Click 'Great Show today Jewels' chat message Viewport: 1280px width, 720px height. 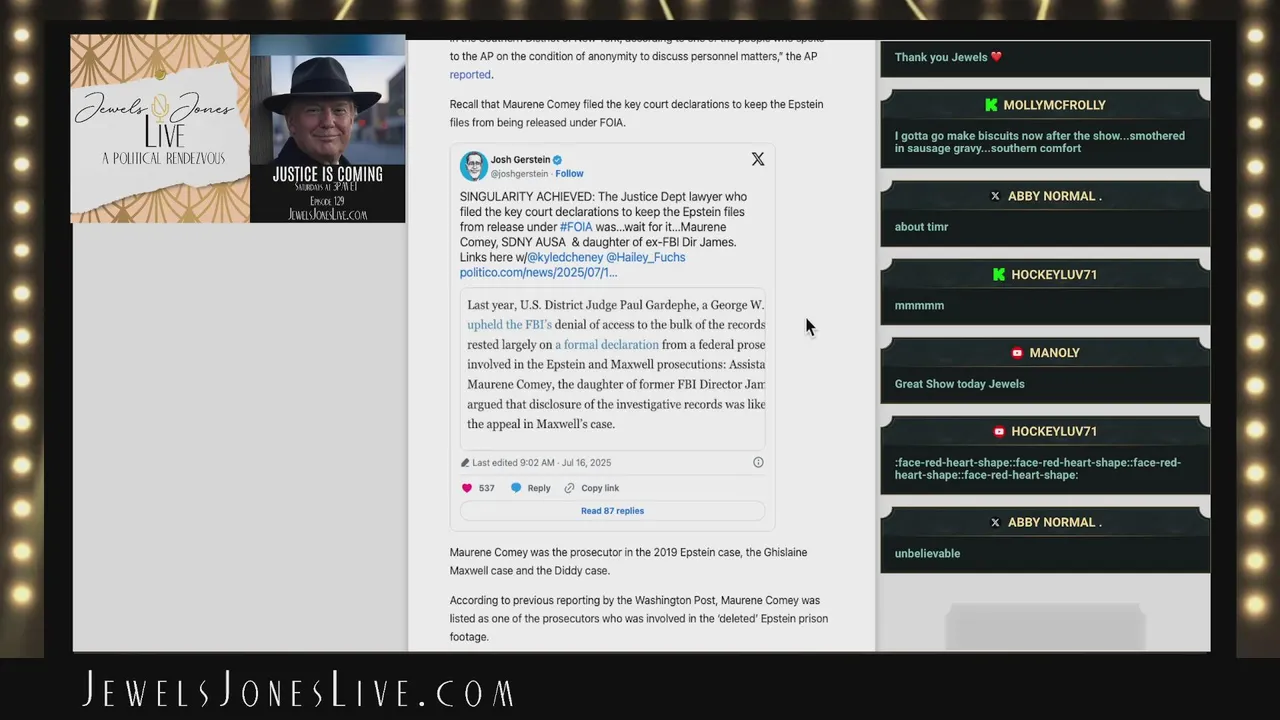tap(959, 384)
